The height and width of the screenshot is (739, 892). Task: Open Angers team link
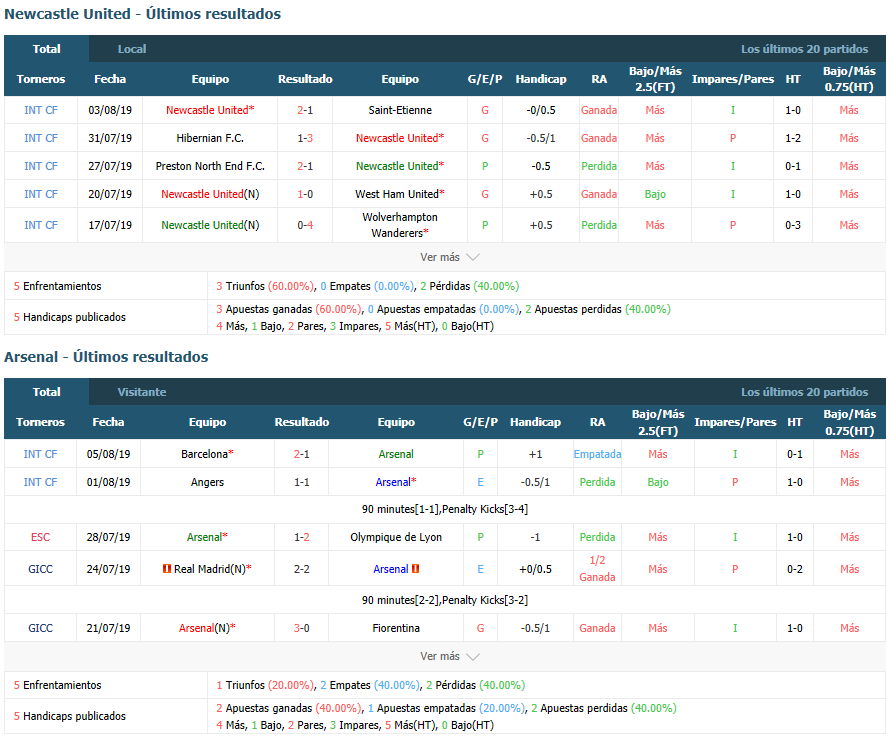208,482
